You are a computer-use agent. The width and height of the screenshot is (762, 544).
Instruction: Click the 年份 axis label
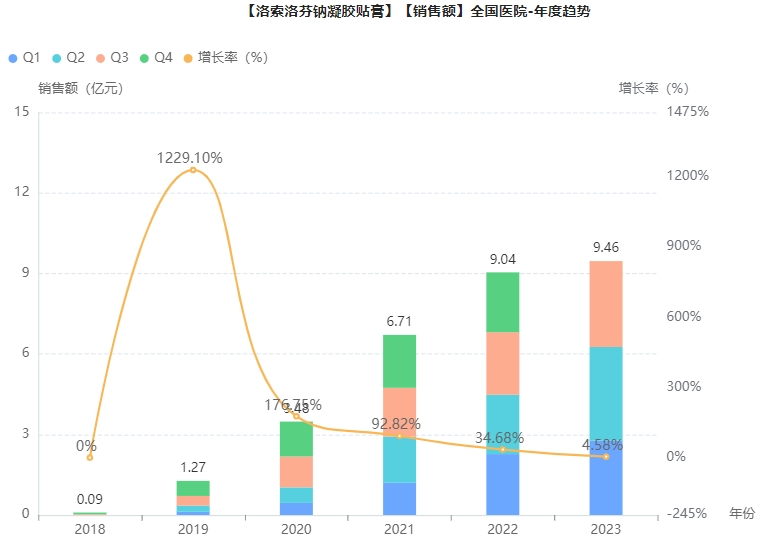pos(742,513)
